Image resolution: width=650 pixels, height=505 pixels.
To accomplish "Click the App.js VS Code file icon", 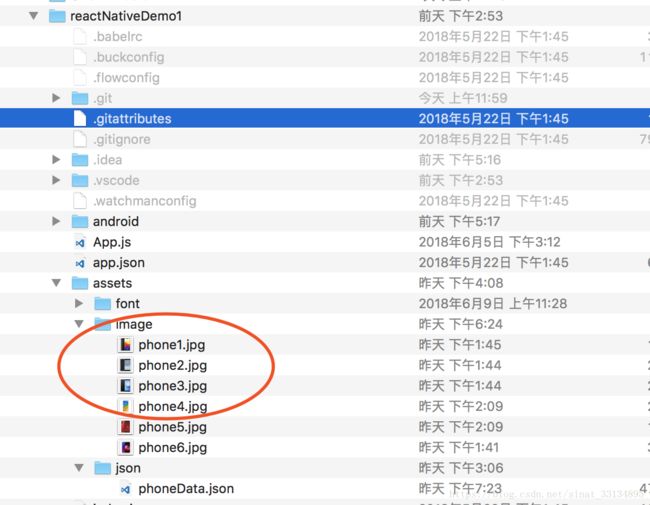I will coord(80,243).
